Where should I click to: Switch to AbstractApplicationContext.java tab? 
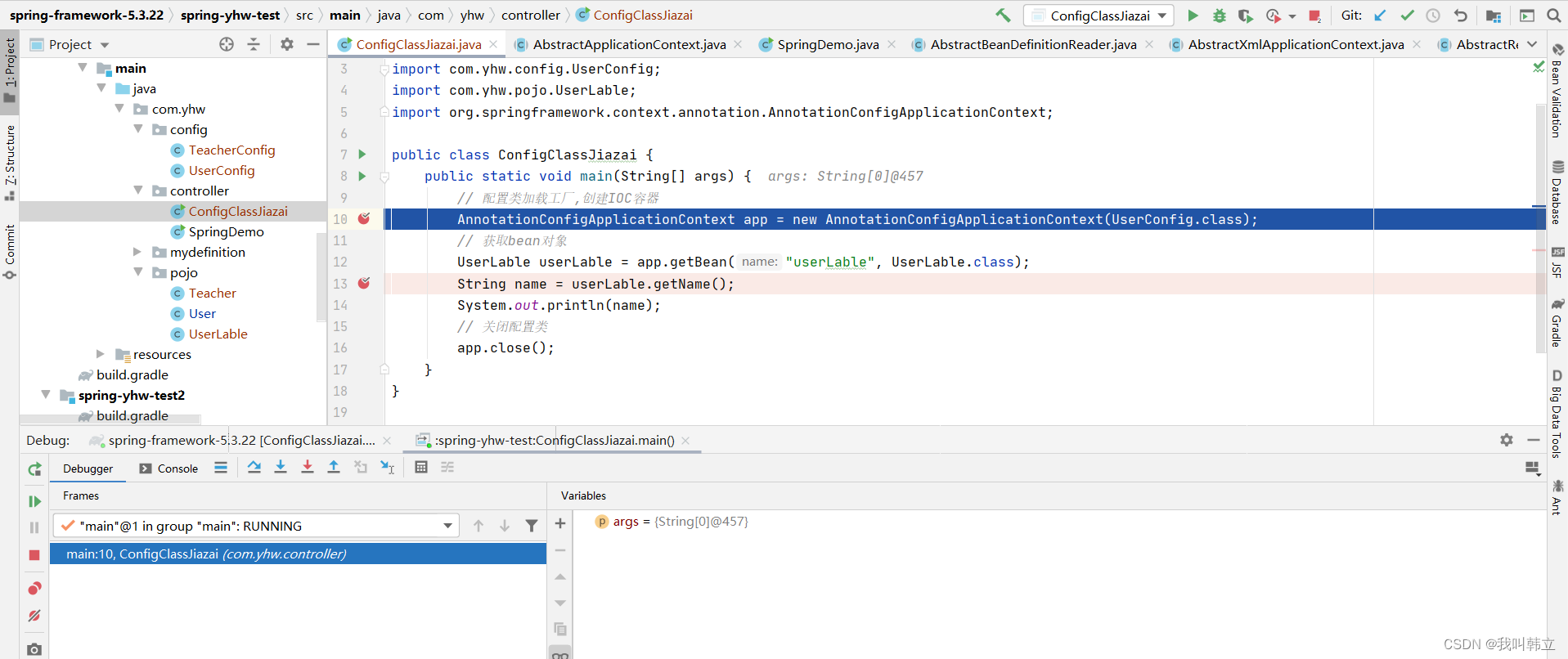628,44
